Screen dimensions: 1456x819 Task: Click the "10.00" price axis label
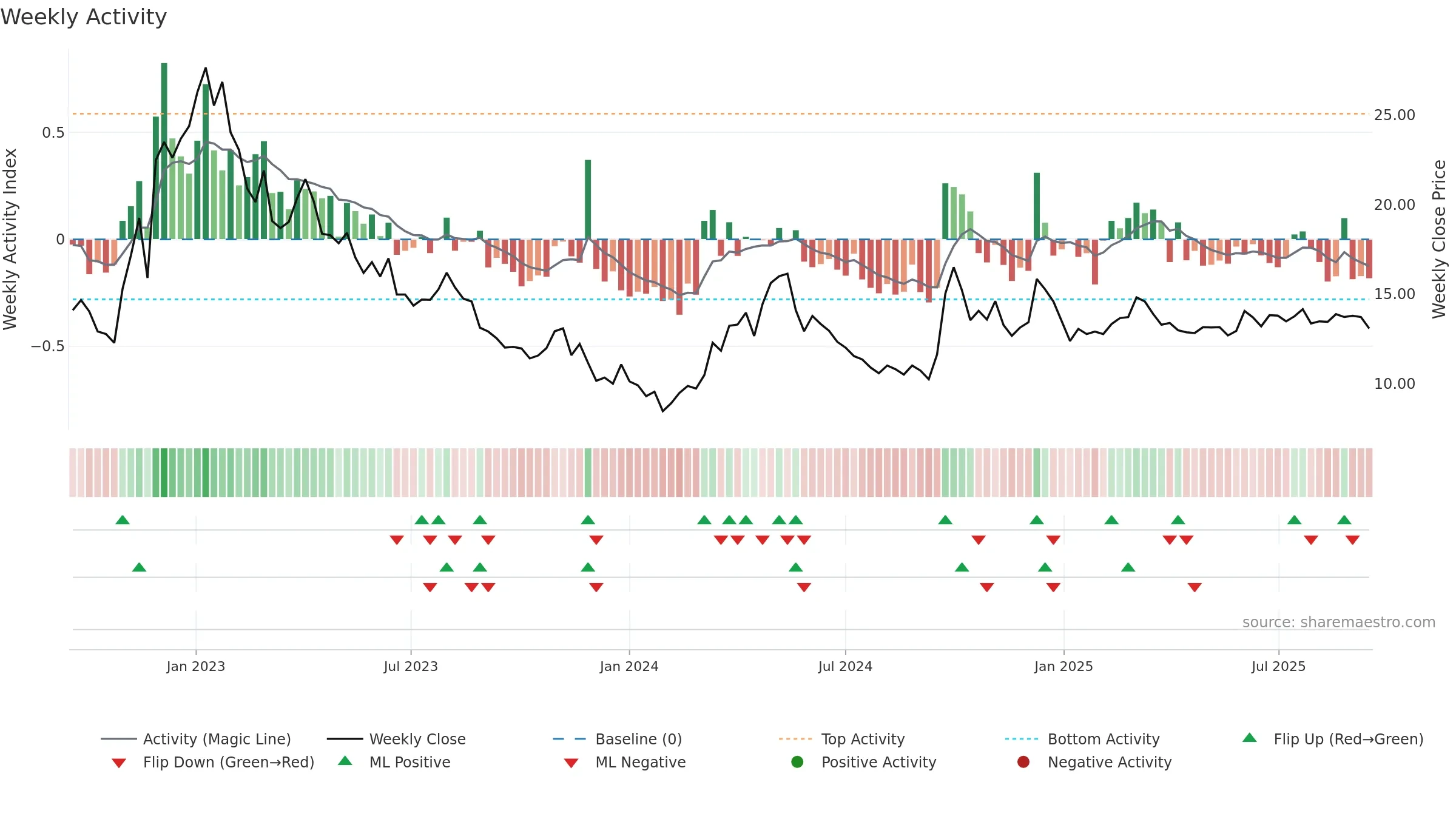(1395, 384)
